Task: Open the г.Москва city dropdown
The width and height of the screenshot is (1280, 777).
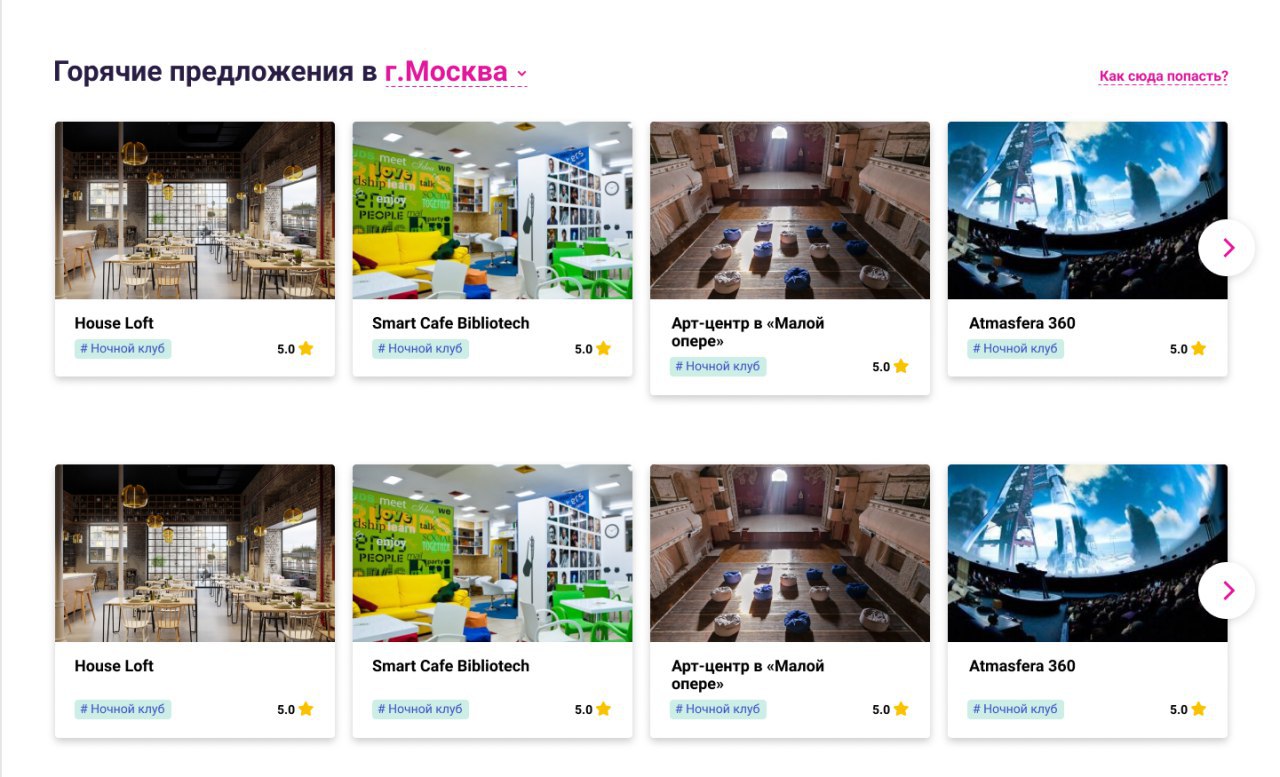Action: pyautogui.click(x=456, y=73)
